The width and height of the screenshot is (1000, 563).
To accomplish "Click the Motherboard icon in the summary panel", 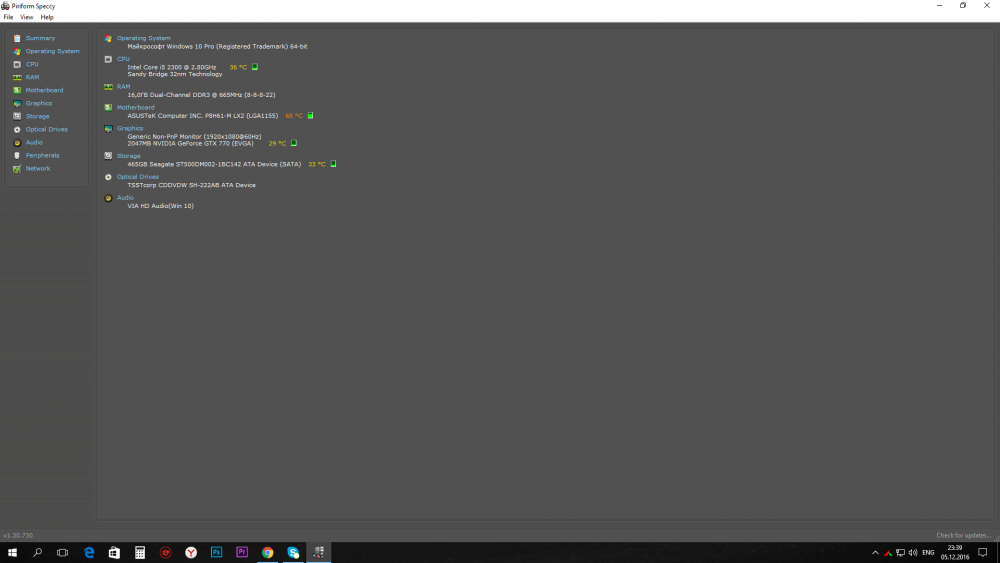I will pyautogui.click(x=108, y=107).
